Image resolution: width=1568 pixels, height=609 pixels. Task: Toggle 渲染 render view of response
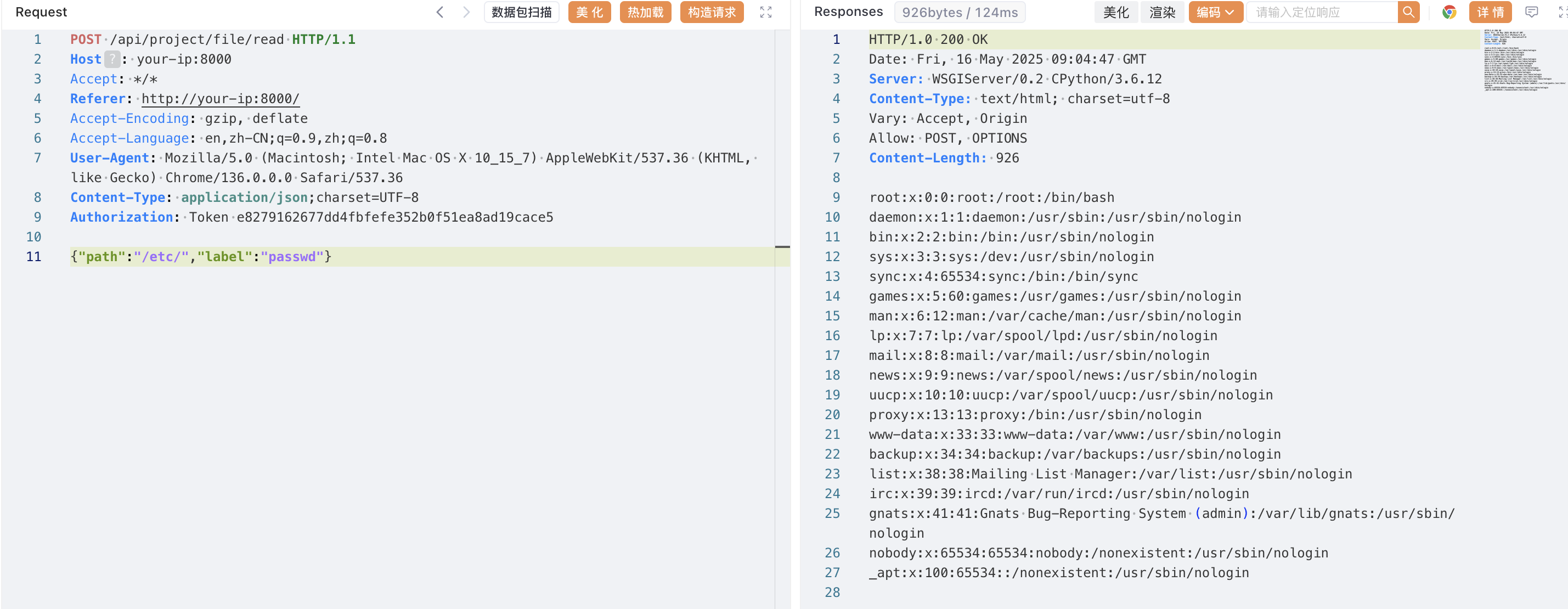pyautogui.click(x=1162, y=12)
